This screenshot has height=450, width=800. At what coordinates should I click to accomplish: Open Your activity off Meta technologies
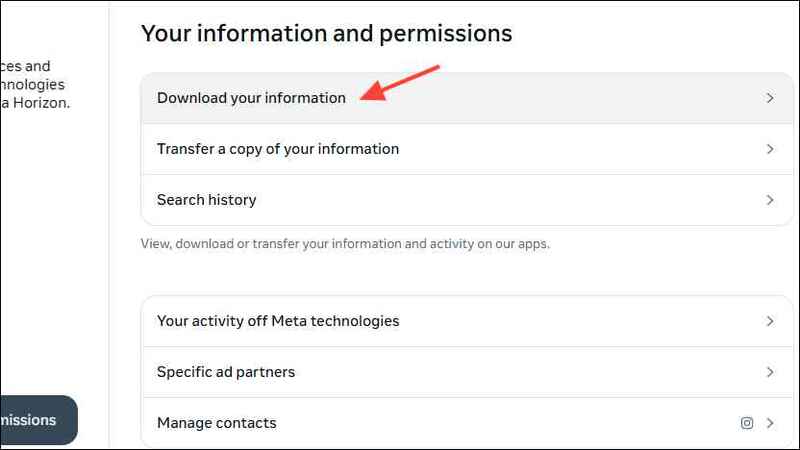[x=467, y=321]
